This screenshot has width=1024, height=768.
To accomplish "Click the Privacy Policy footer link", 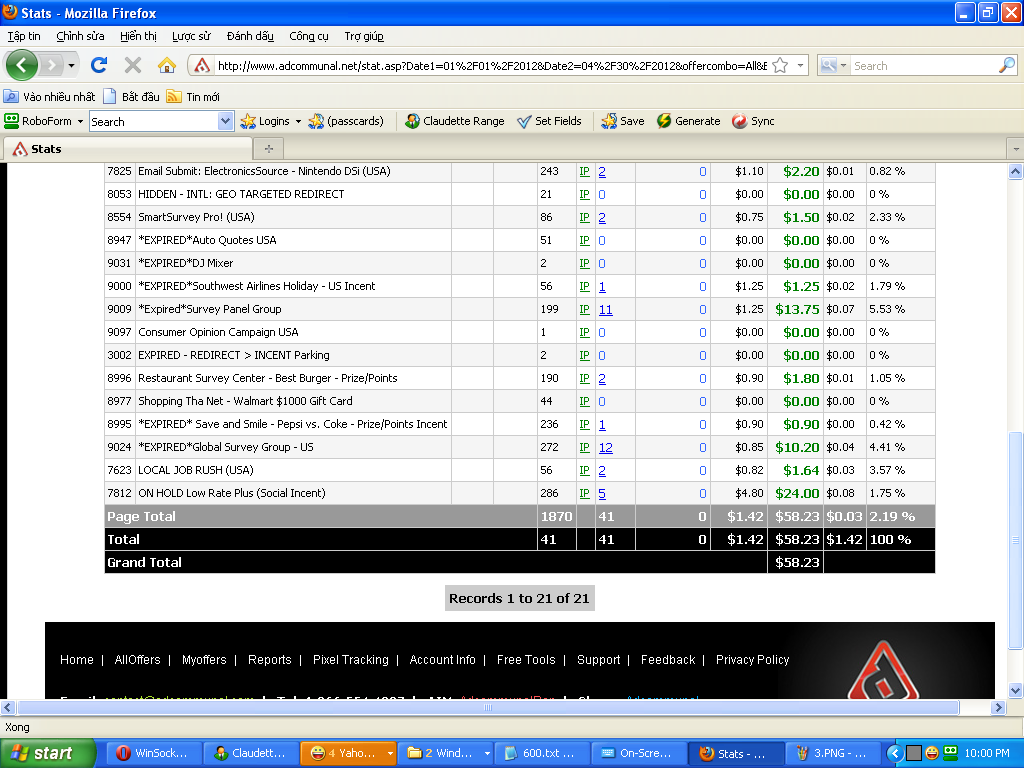I will 752,660.
